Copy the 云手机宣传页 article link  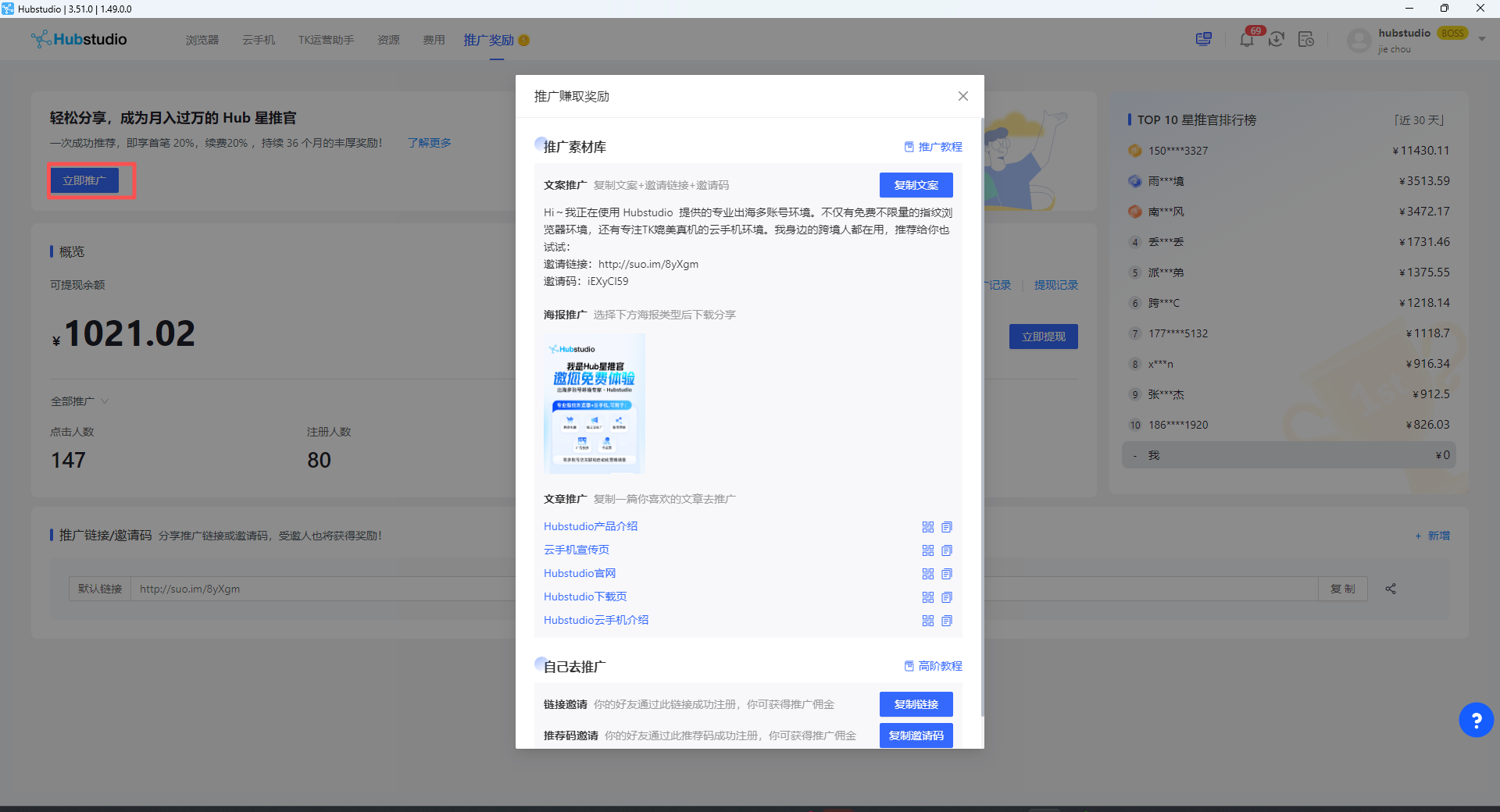click(947, 550)
